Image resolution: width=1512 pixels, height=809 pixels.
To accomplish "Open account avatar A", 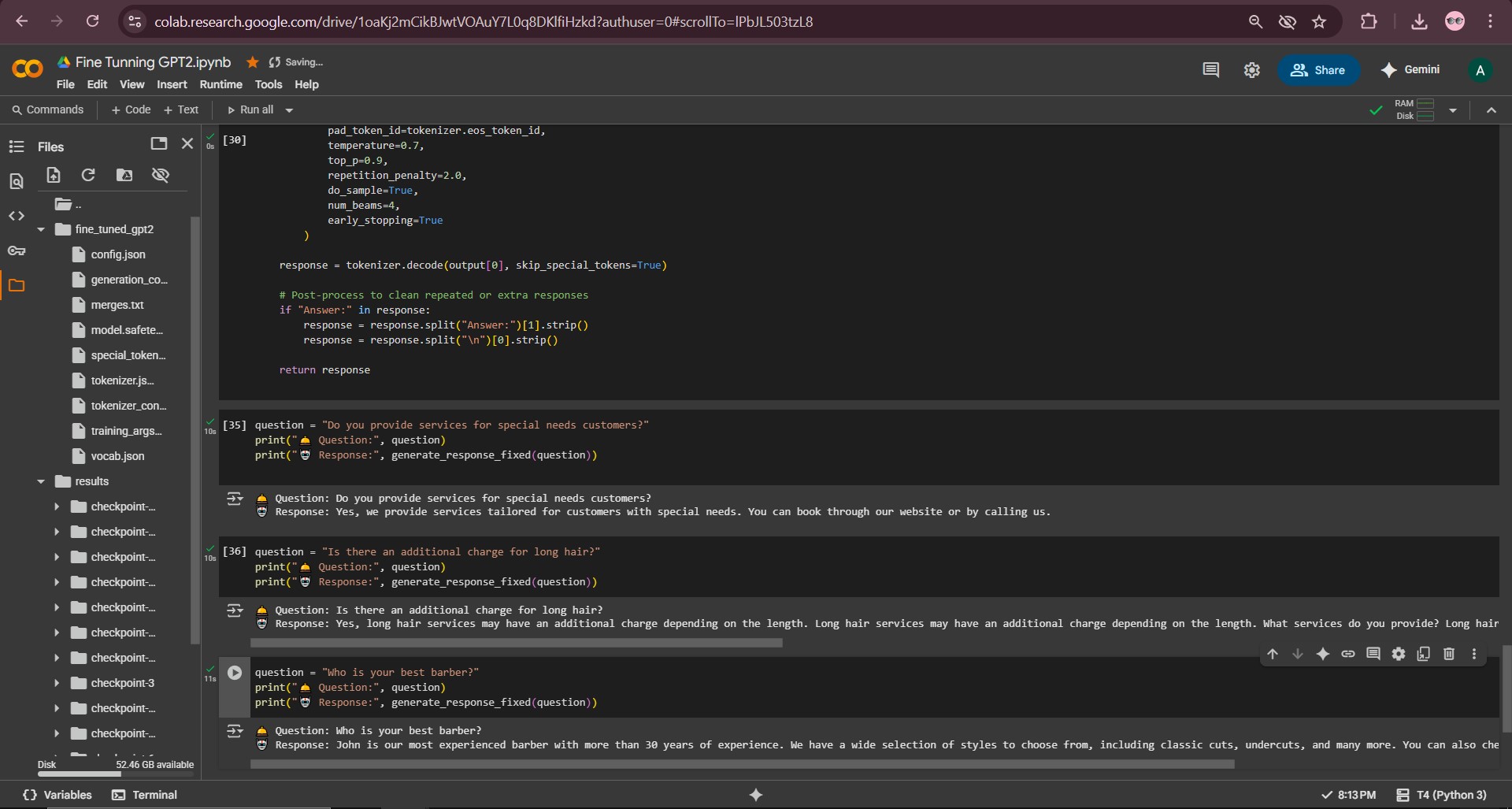I will [1480, 70].
